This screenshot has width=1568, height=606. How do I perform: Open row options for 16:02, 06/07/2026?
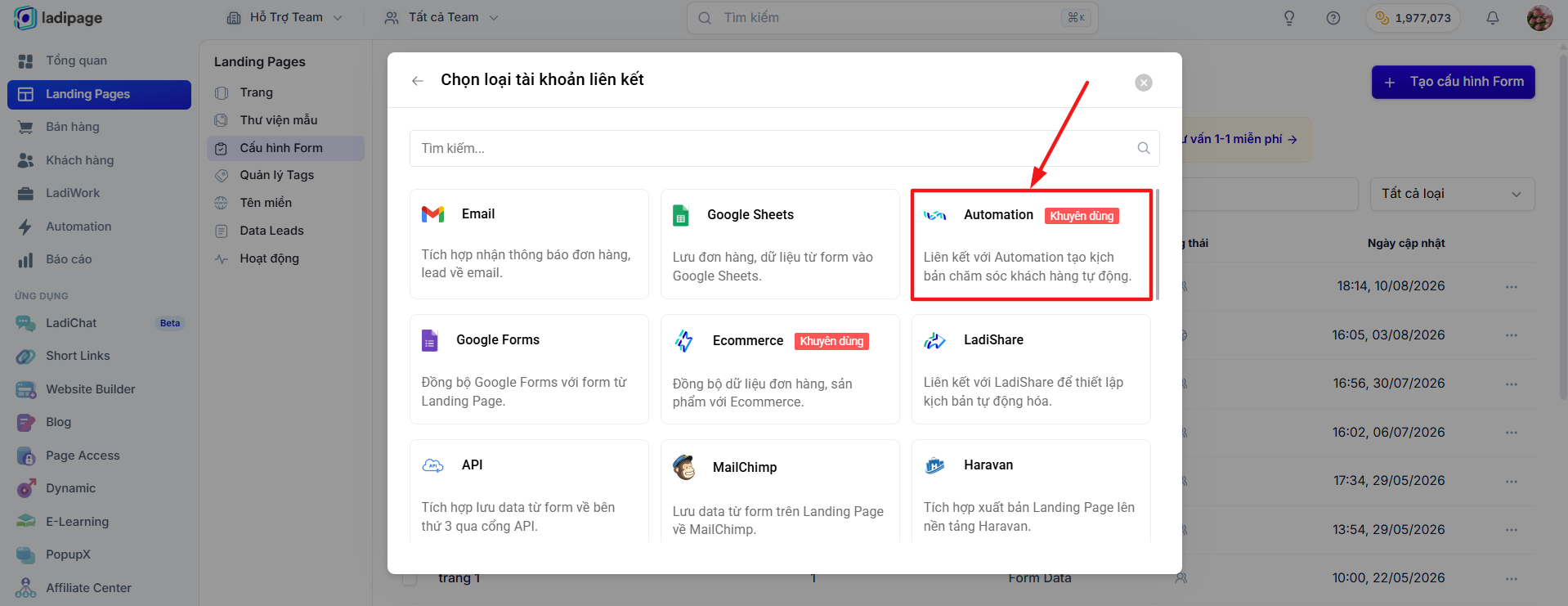coord(1512,433)
